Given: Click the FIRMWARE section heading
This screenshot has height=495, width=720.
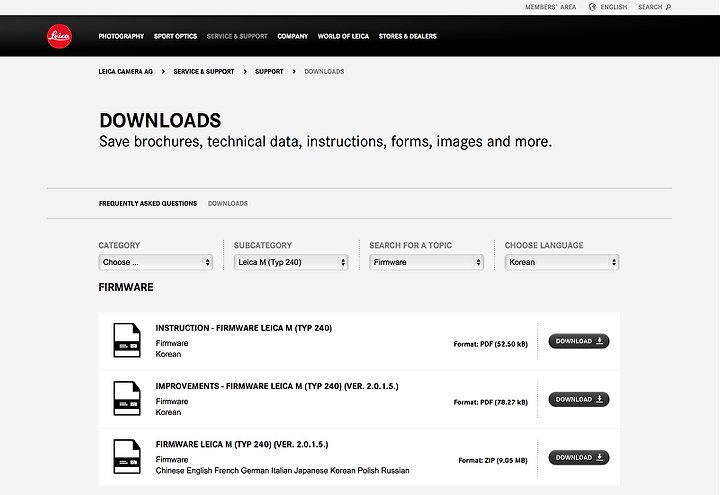Looking at the screenshot, I should point(126,287).
